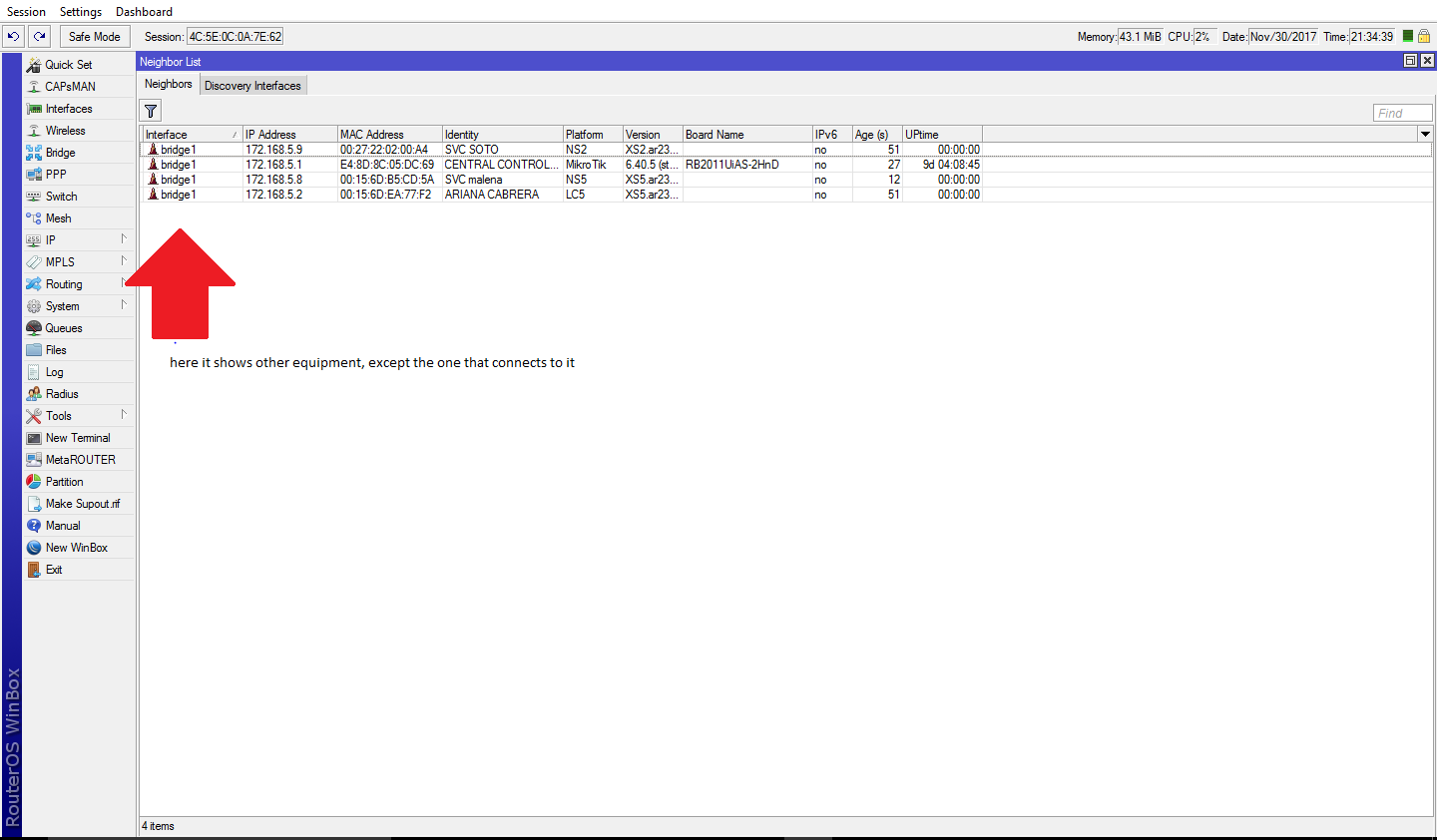Toggle Safe Mode button
This screenshot has width=1437, height=840.
point(95,37)
